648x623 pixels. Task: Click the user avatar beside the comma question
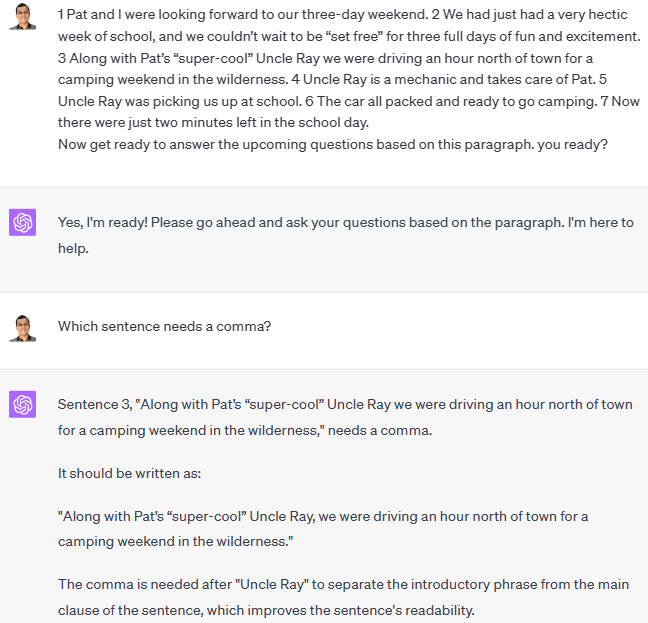[x=22, y=328]
